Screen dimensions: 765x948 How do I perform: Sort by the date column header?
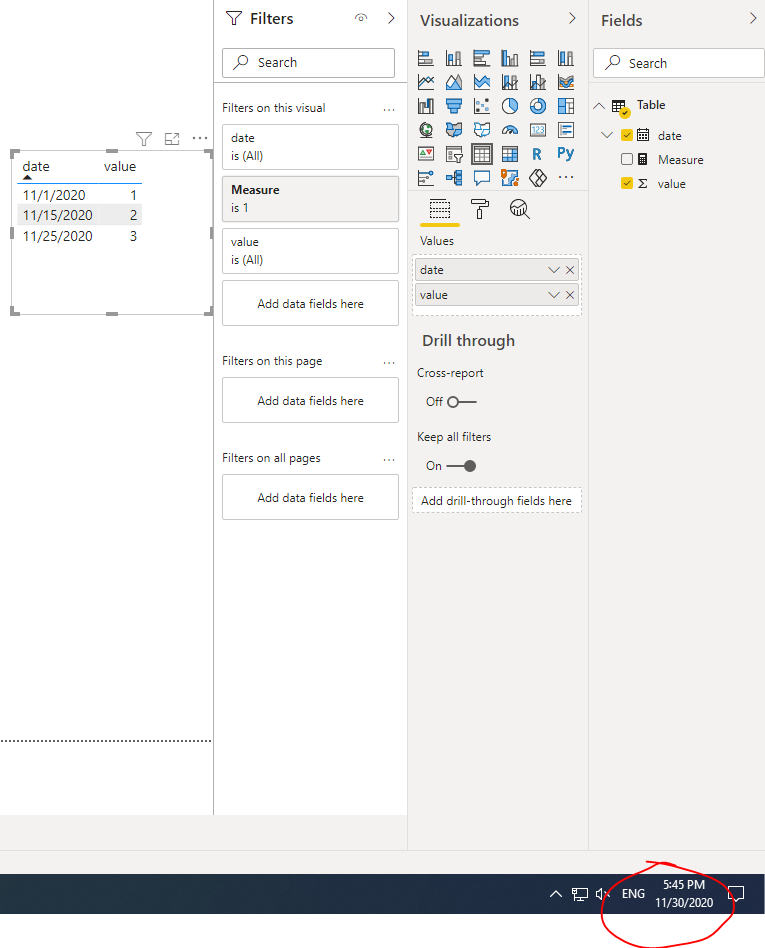coord(36,166)
